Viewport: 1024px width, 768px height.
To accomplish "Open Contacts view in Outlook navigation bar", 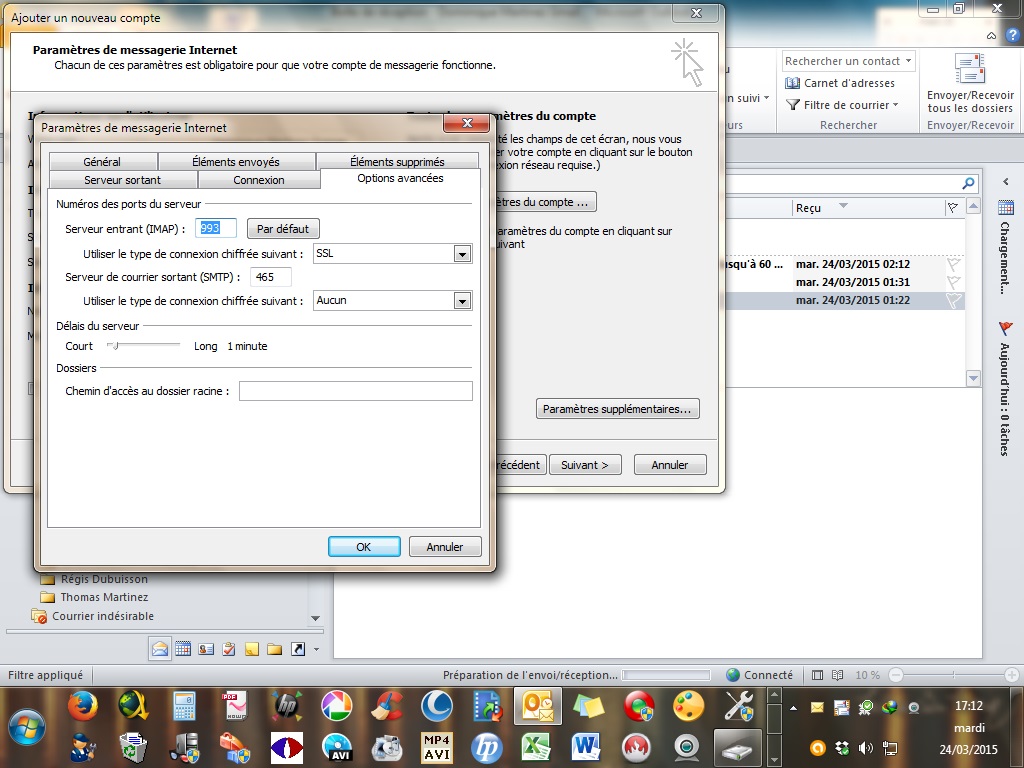I will (x=206, y=649).
